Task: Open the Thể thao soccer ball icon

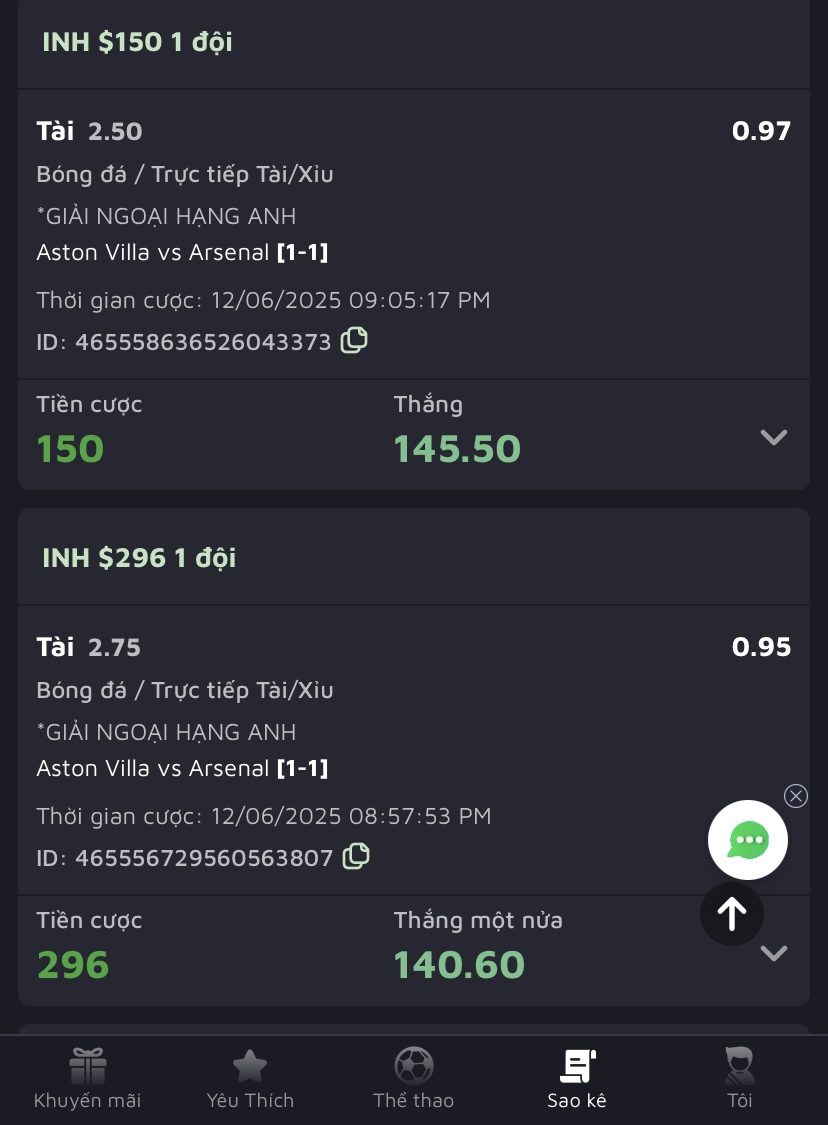Action: [414, 1066]
